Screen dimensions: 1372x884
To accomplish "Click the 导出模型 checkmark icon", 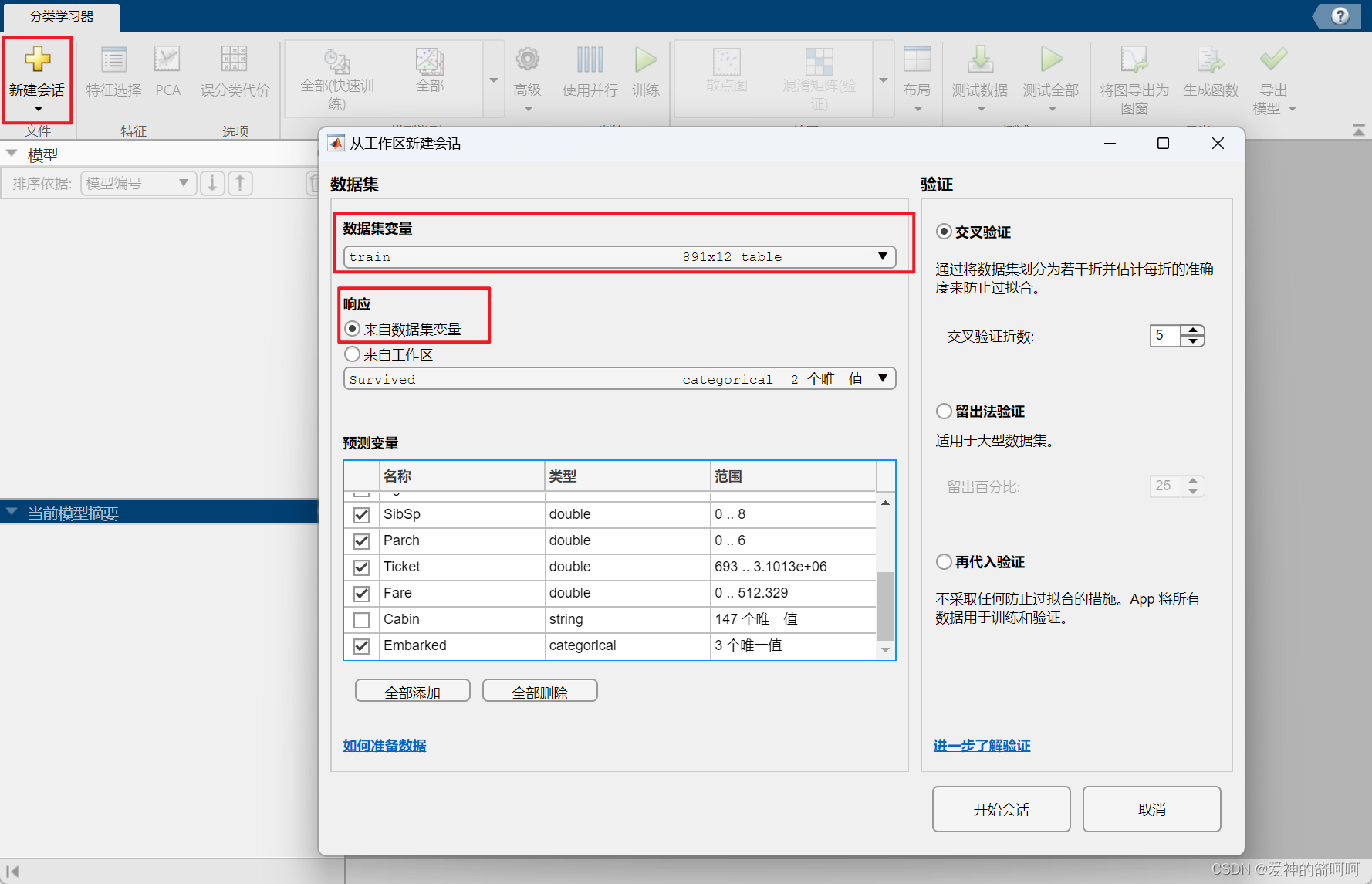I will (x=1273, y=59).
